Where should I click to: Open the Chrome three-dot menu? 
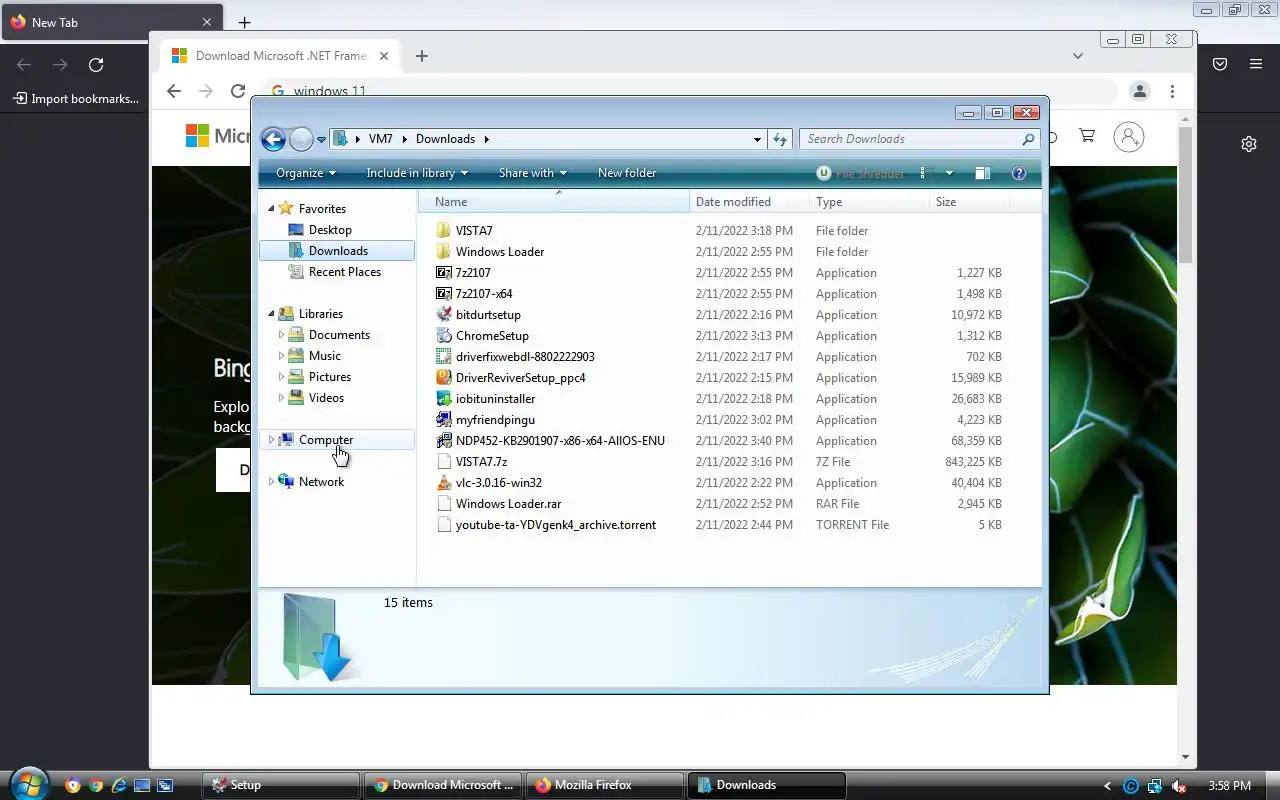coord(1172,91)
